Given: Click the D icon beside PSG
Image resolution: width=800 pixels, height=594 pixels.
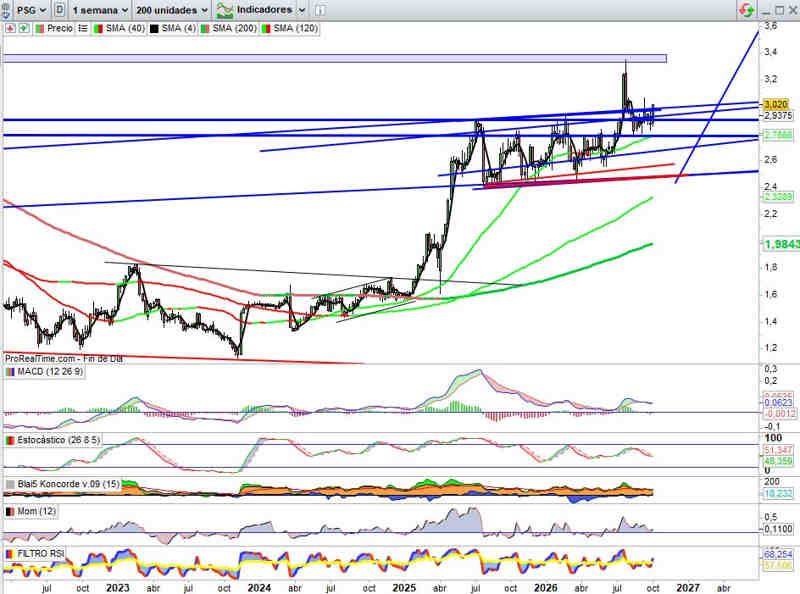Looking at the screenshot, I should tap(59, 10).
